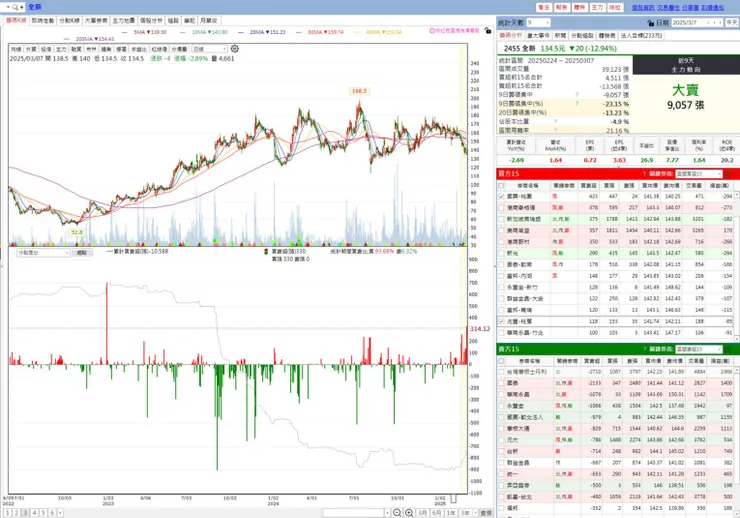Step the date back one day
740x518 pixels.
tap(715, 23)
